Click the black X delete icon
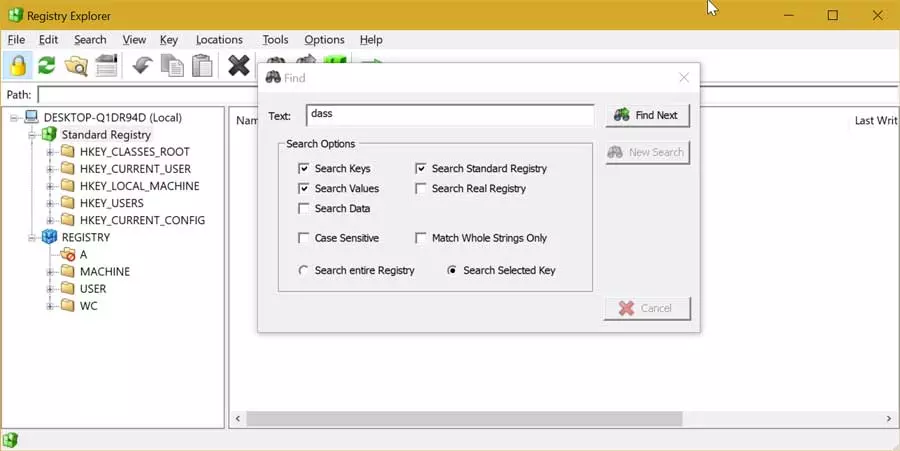 [x=239, y=65]
